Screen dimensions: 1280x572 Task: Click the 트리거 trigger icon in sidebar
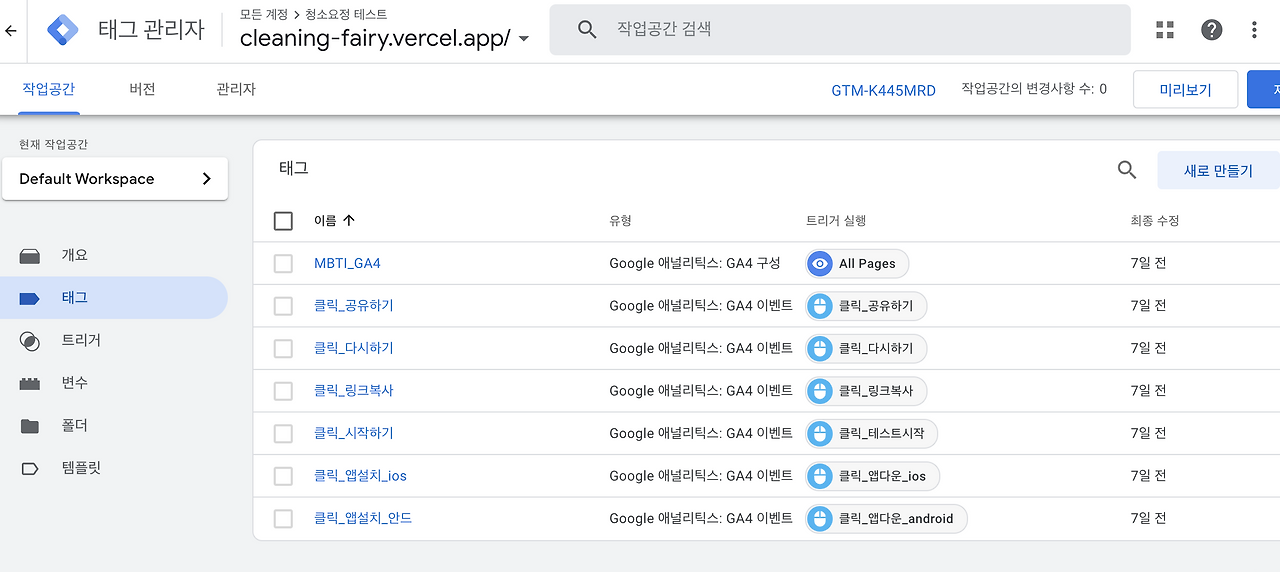30,341
